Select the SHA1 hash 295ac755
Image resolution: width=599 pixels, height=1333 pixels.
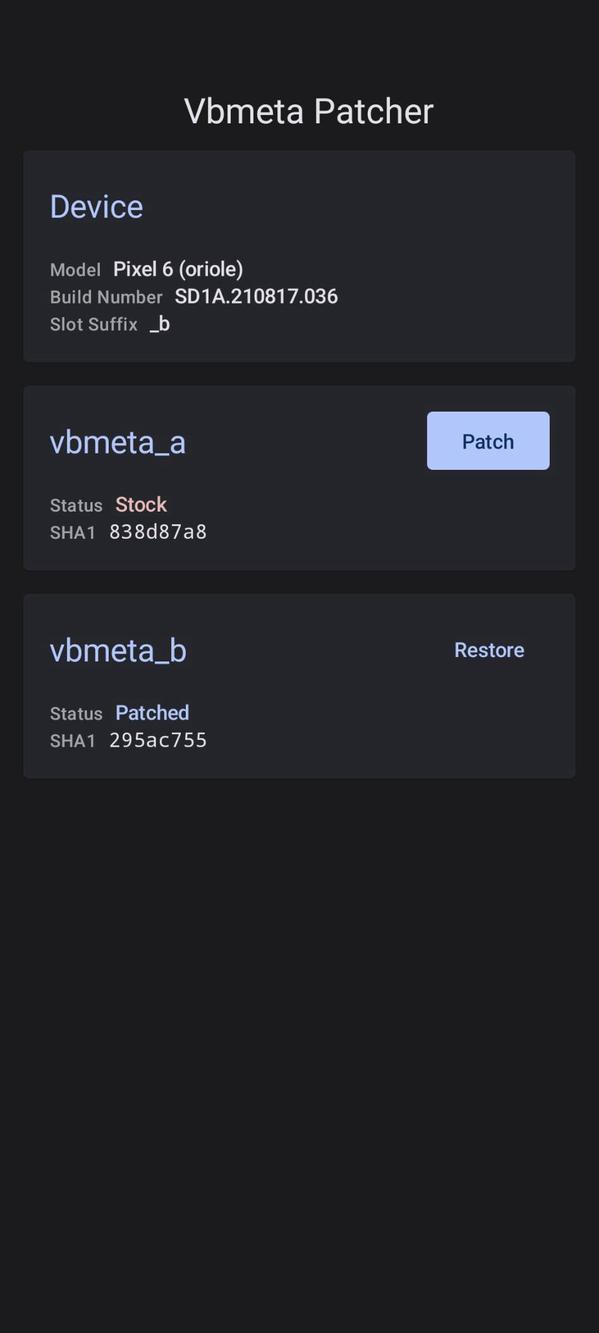click(x=157, y=740)
